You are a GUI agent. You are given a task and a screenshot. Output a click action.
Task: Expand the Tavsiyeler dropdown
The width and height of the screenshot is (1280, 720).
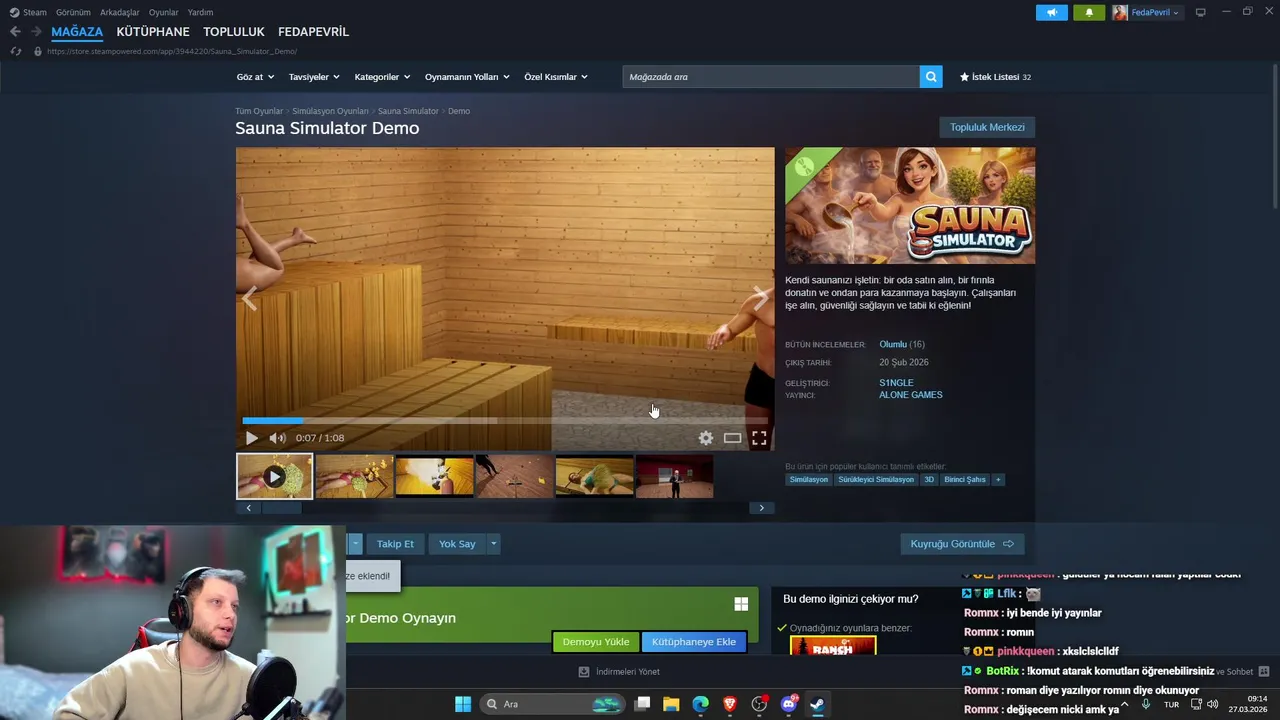314,77
